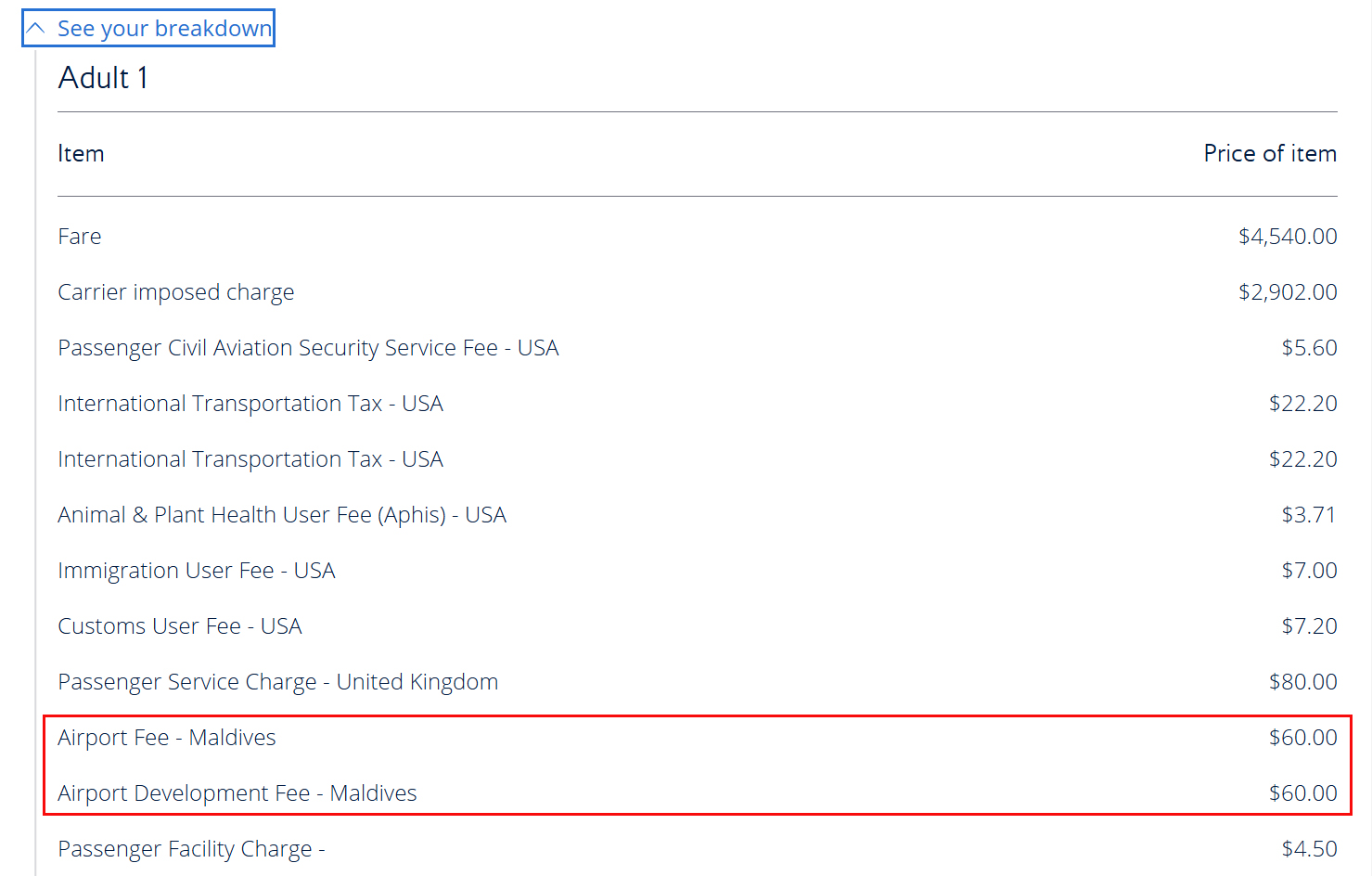Click the $60.00 Airport Development Fee price

[x=1303, y=793]
